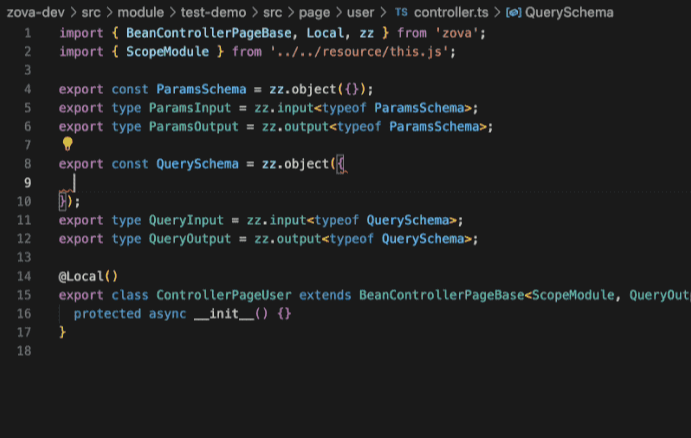Click controller.ts in the breadcrumb bar

[x=450, y=13]
